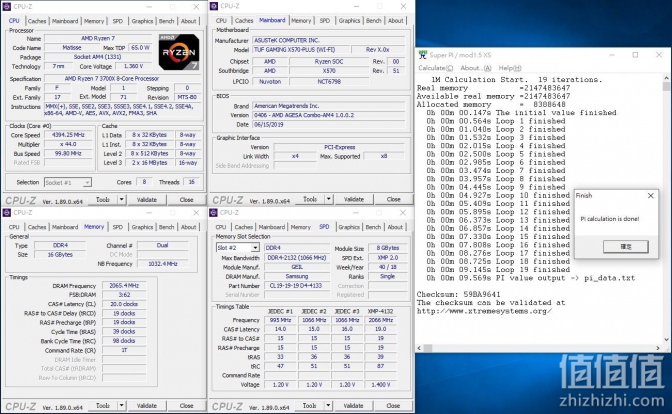Click Module Size 8 GBytes field
This screenshot has width=672, height=414.
point(387,248)
